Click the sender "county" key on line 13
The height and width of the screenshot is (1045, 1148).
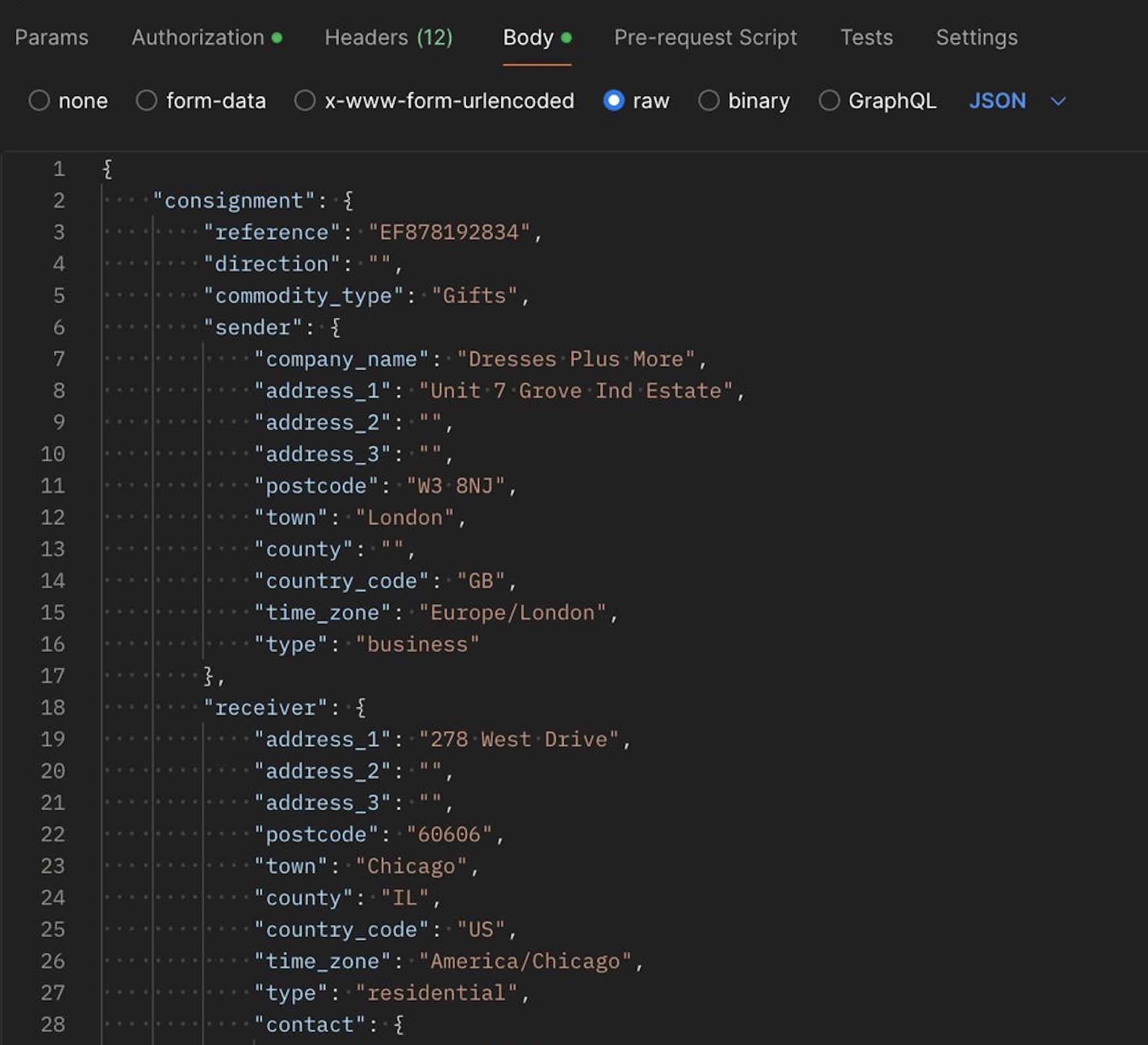pos(303,549)
